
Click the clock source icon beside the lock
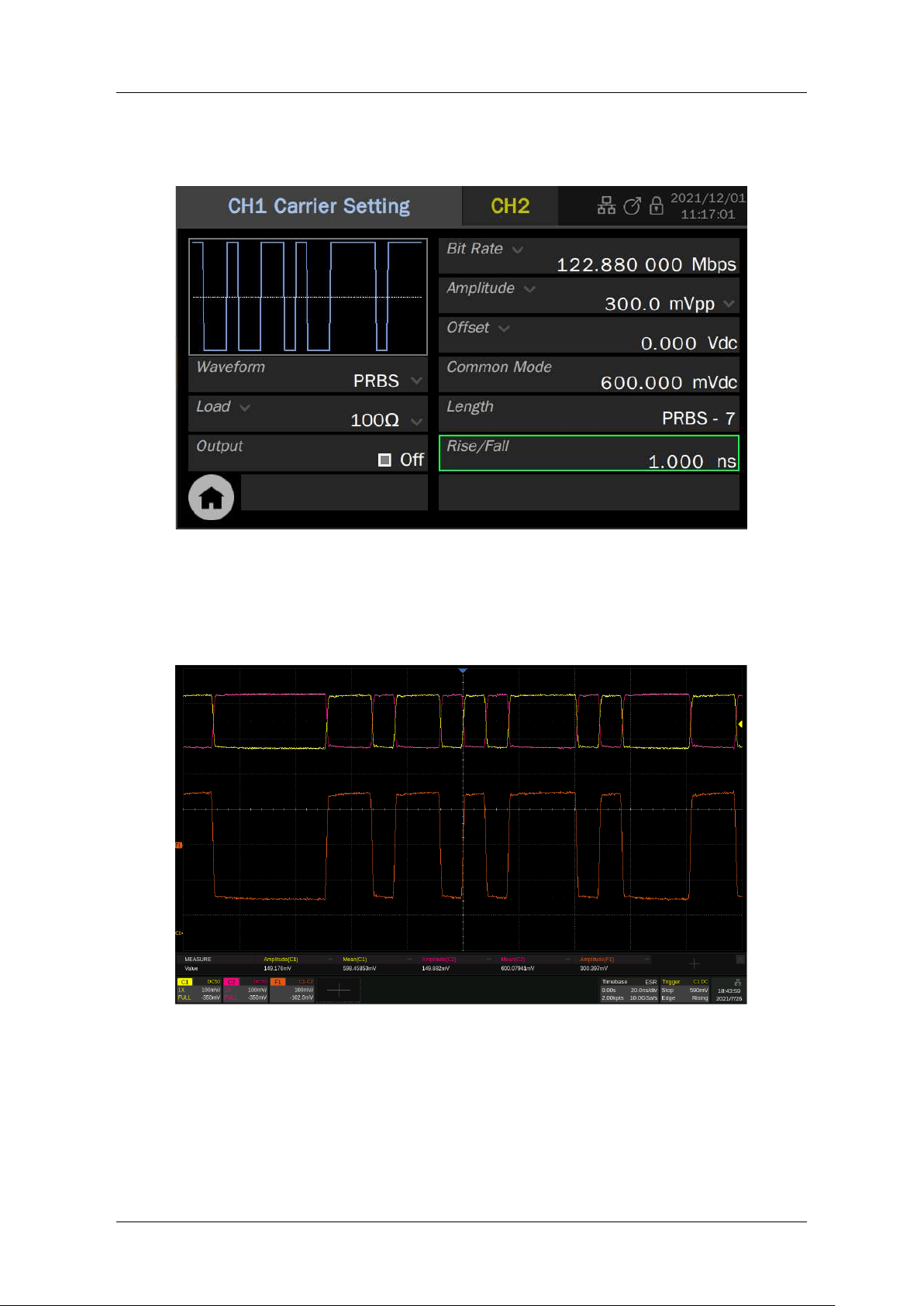pos(632,205)
